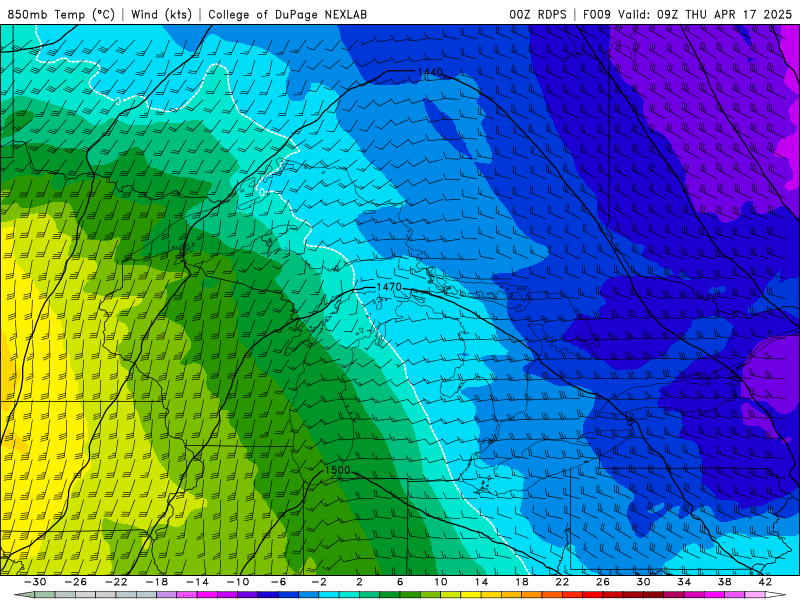Click the -26 value on the temperature scale
The image size is (800, 600).
click(75, 582)
